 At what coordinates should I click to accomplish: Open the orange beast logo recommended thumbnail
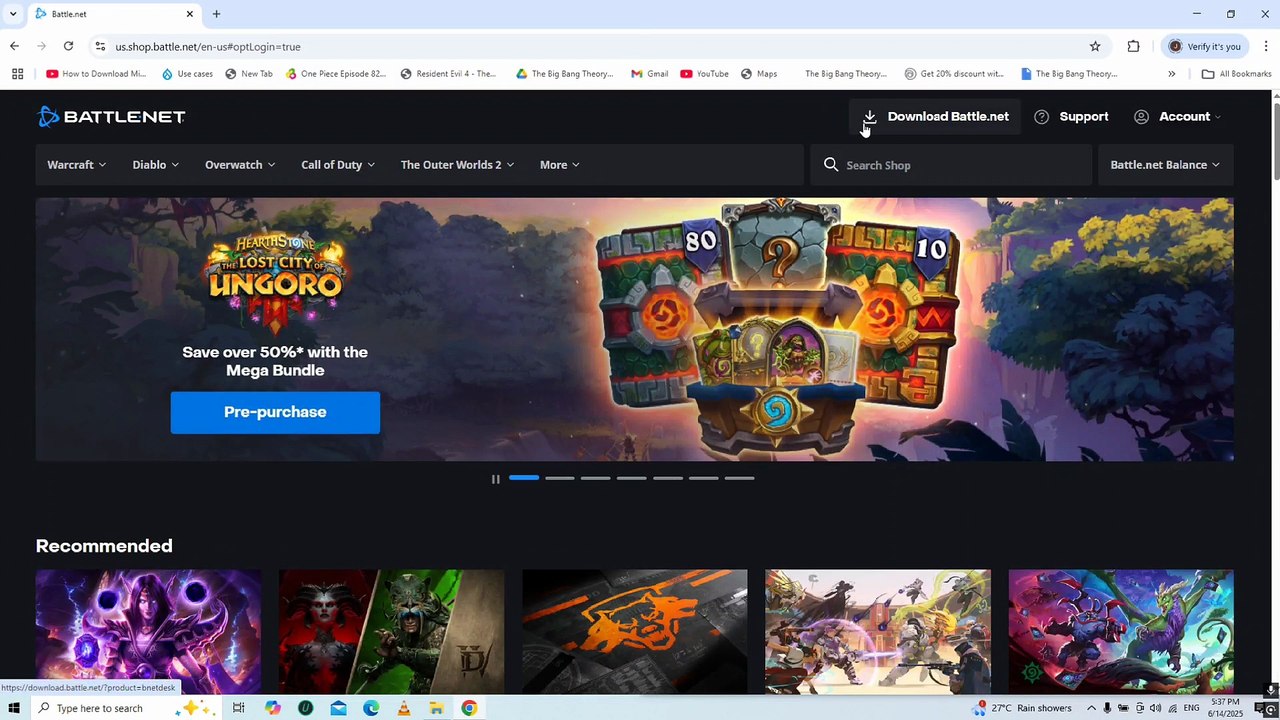pyautogui.click(x=635, y=632)
